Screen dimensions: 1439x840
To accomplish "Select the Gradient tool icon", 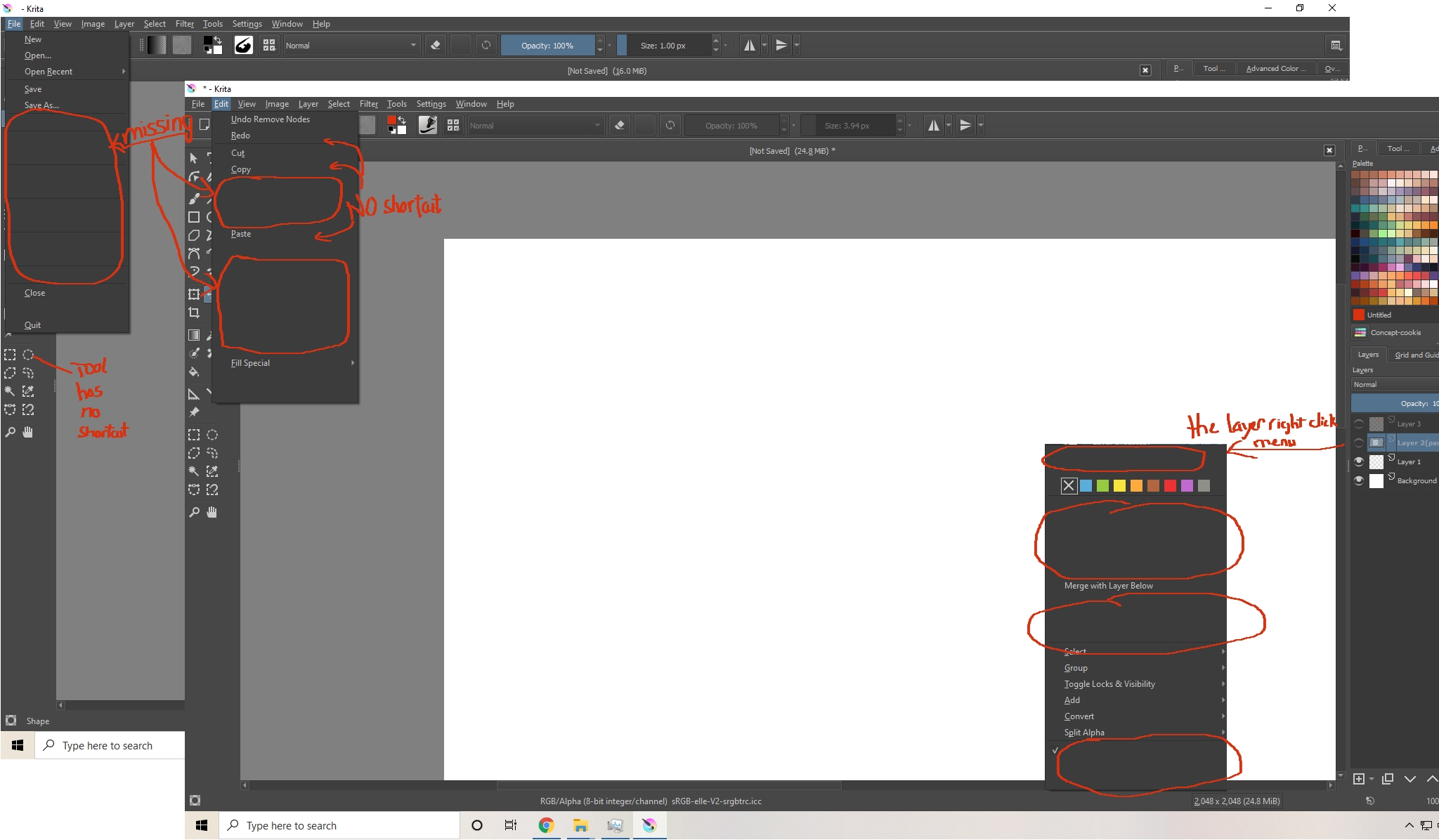I will coord(194,335).
